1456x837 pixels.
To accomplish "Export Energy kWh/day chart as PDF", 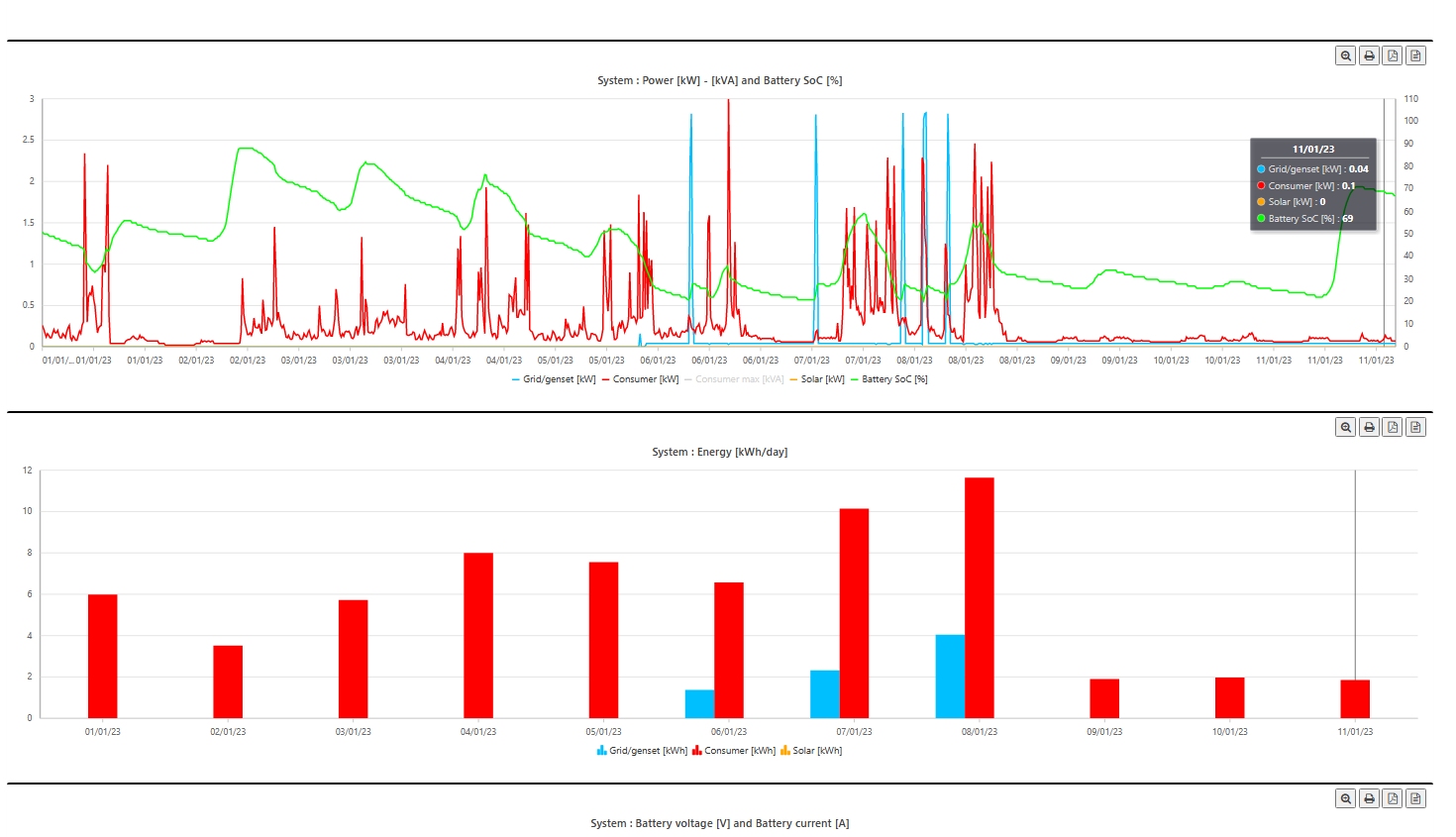I will [x=1393, y=427].
